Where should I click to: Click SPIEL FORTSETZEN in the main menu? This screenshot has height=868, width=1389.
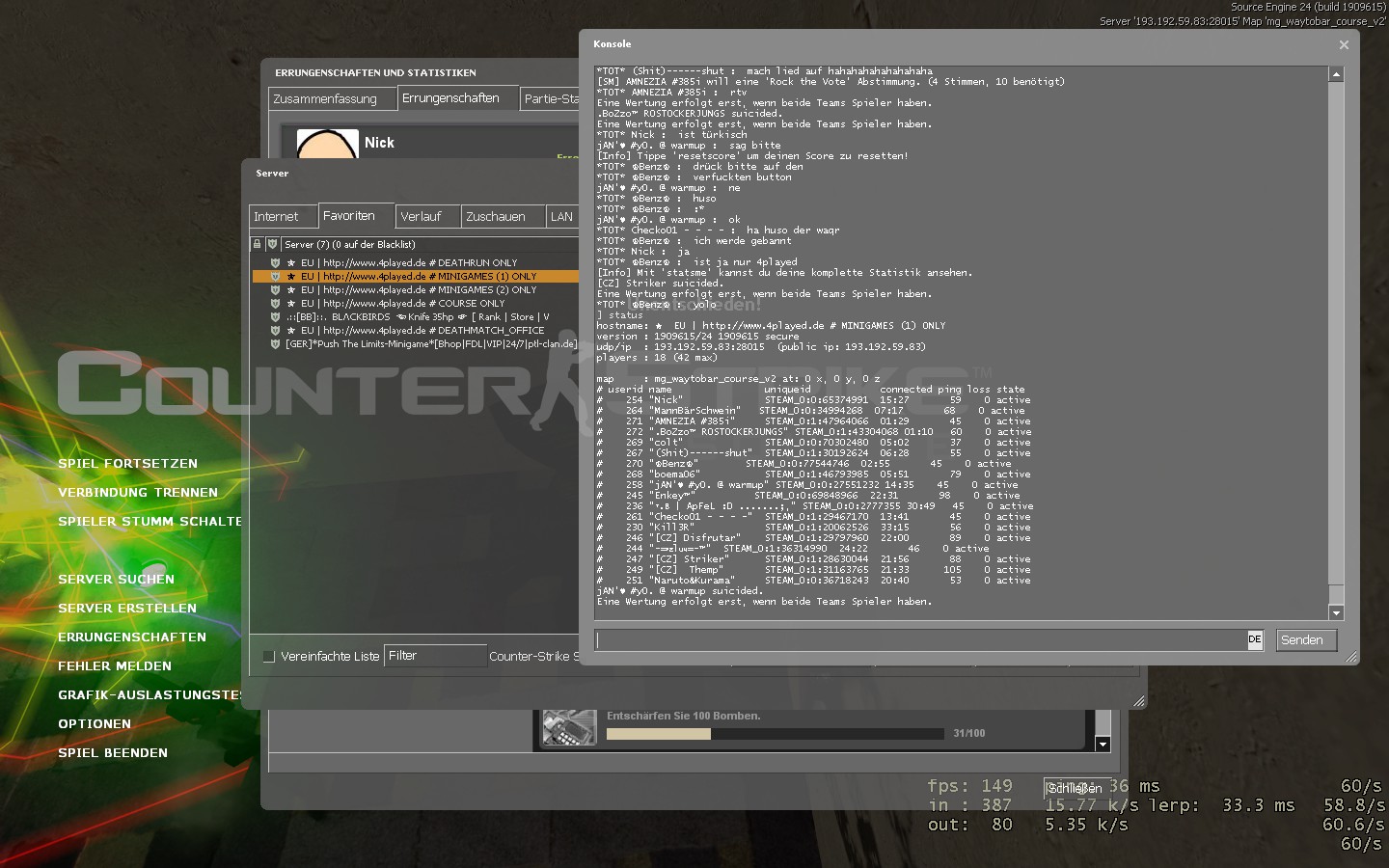127,464
